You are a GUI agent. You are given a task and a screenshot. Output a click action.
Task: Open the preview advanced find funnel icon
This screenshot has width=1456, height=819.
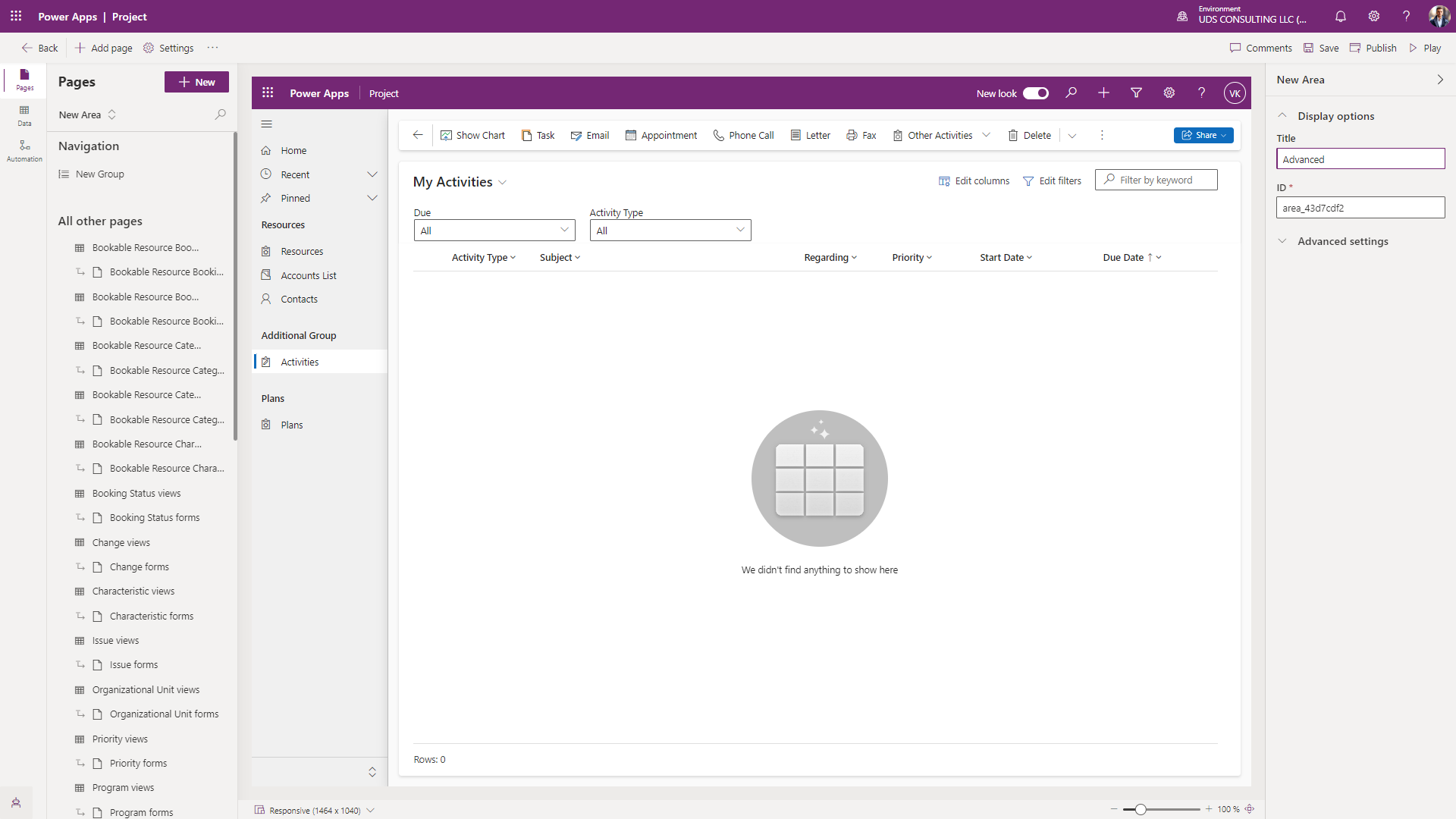click(1136, 93)
